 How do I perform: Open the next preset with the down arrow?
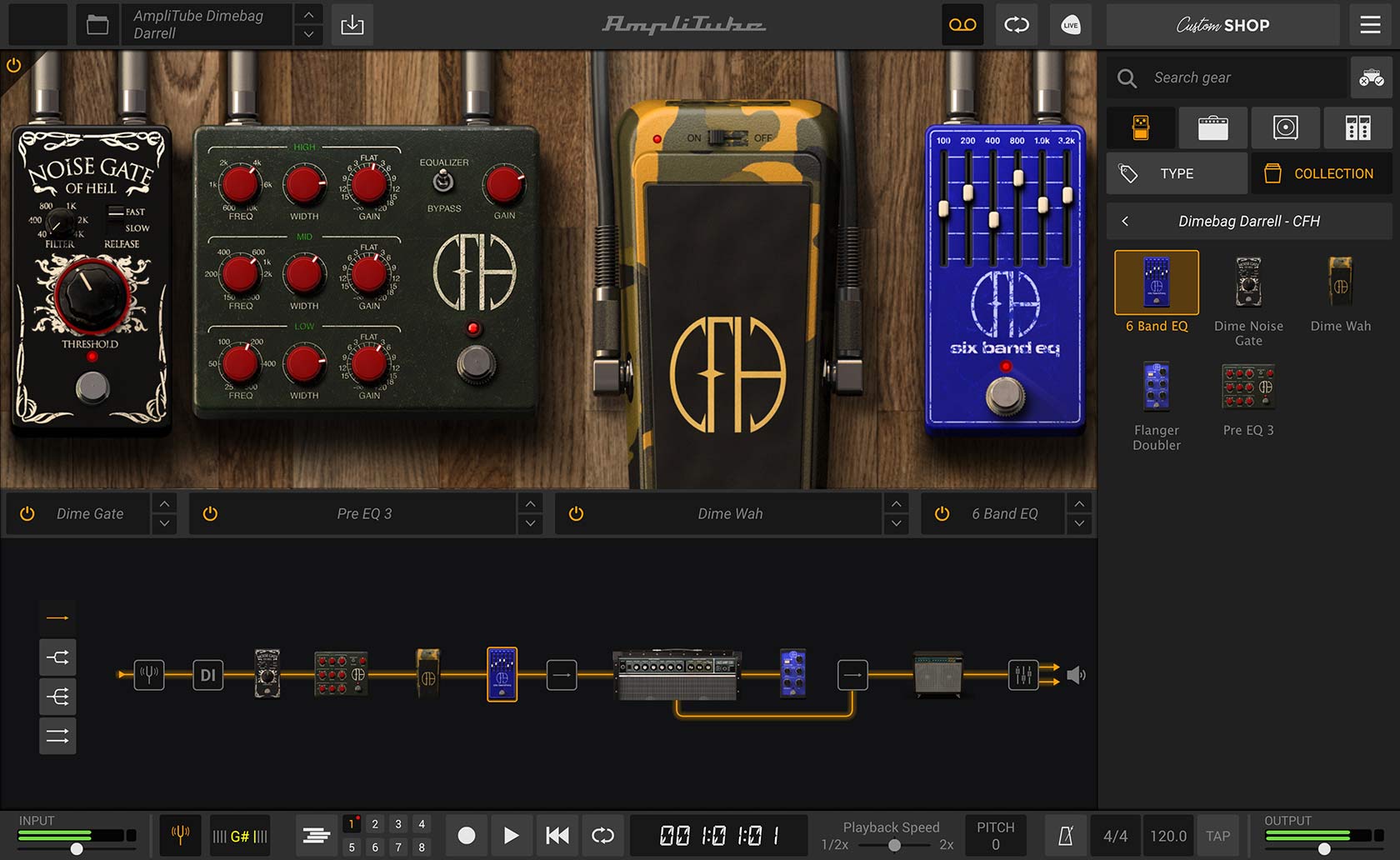pos(307,34)
